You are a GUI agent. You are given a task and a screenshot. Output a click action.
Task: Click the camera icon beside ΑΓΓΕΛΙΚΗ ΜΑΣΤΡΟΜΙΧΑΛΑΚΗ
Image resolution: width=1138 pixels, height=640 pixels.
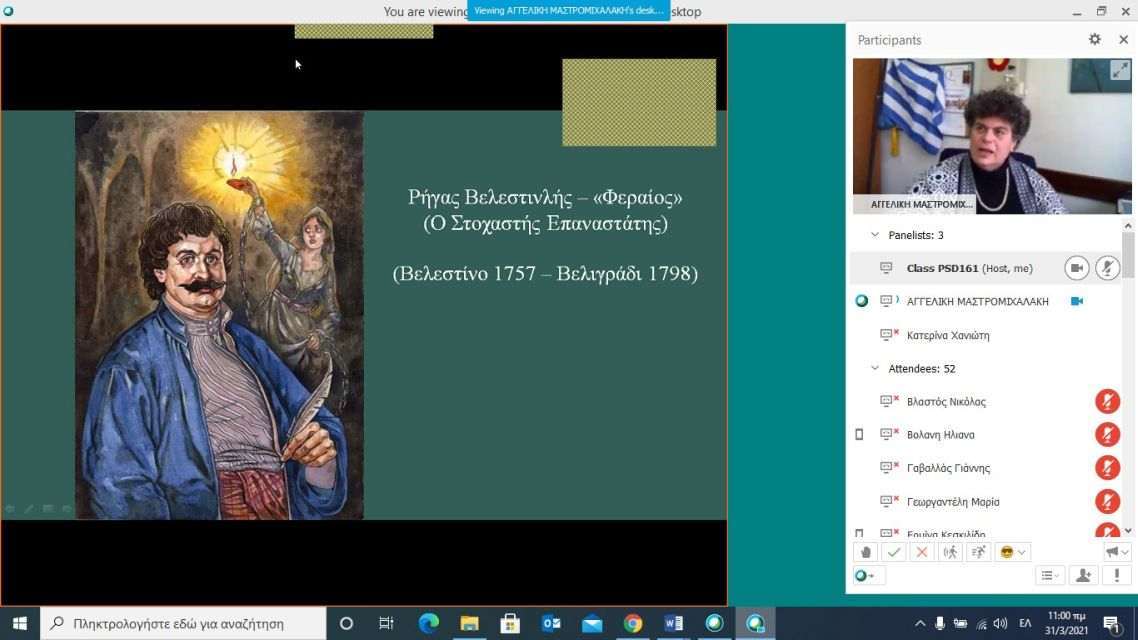[x=1076, y=301]
